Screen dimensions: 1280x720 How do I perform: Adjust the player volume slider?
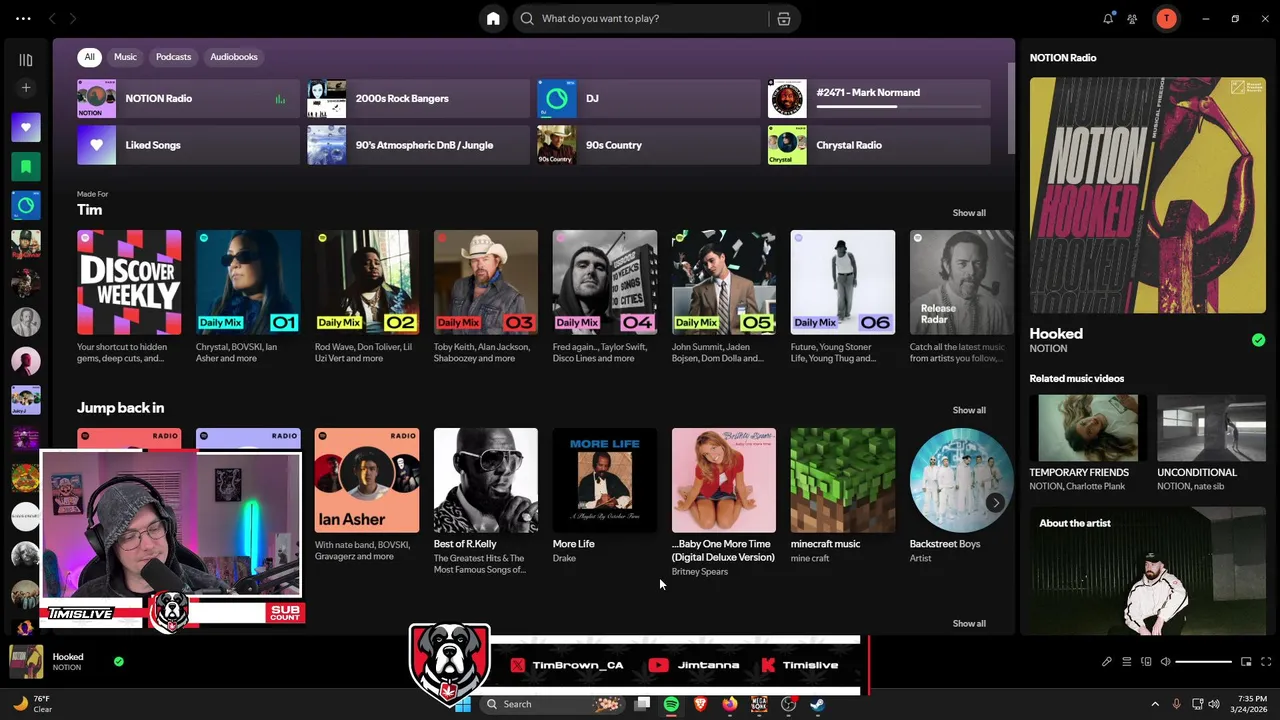pos(1203,661)
